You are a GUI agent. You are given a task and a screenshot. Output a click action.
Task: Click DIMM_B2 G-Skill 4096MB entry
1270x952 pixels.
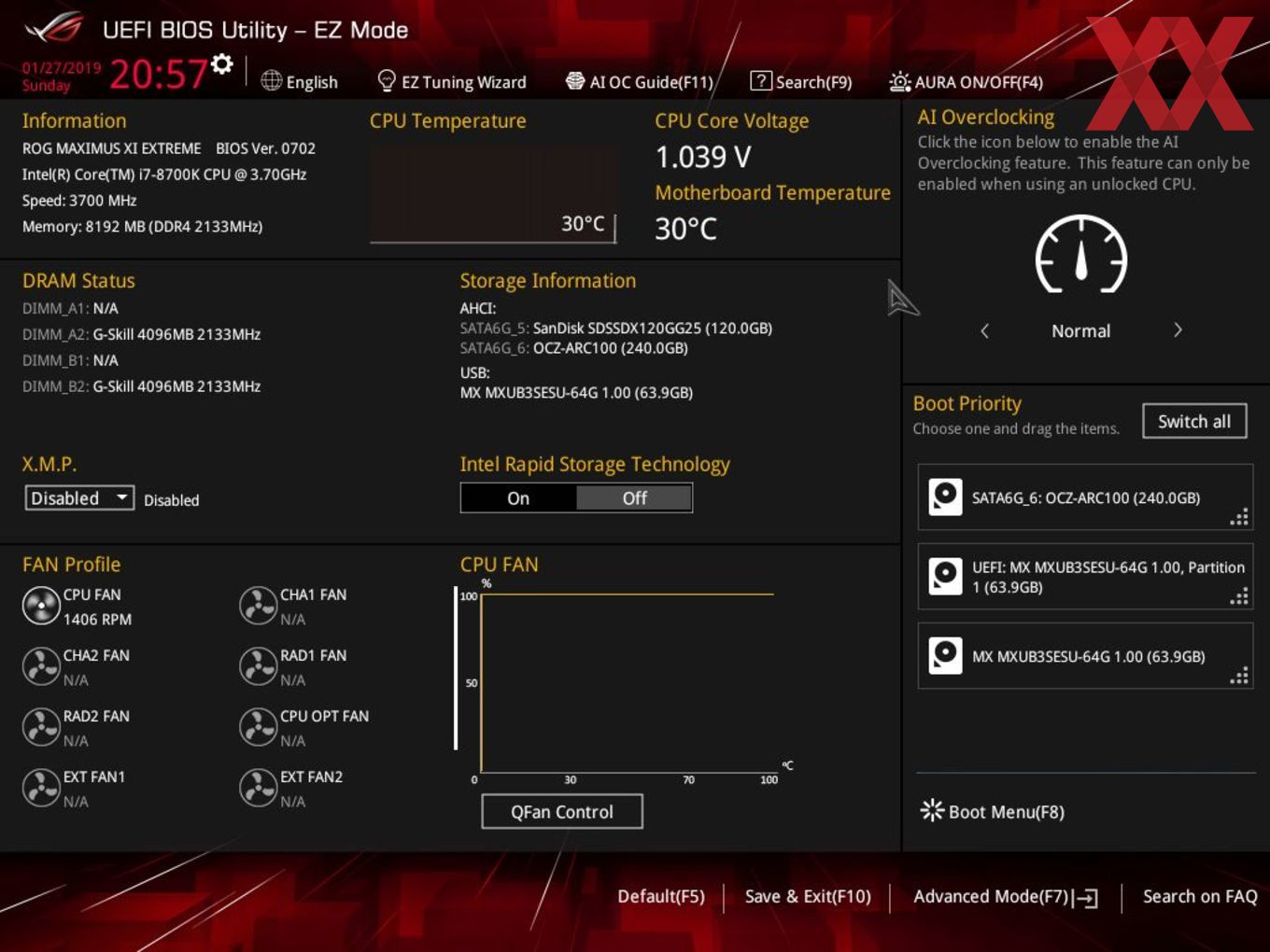tap(141, 386)
